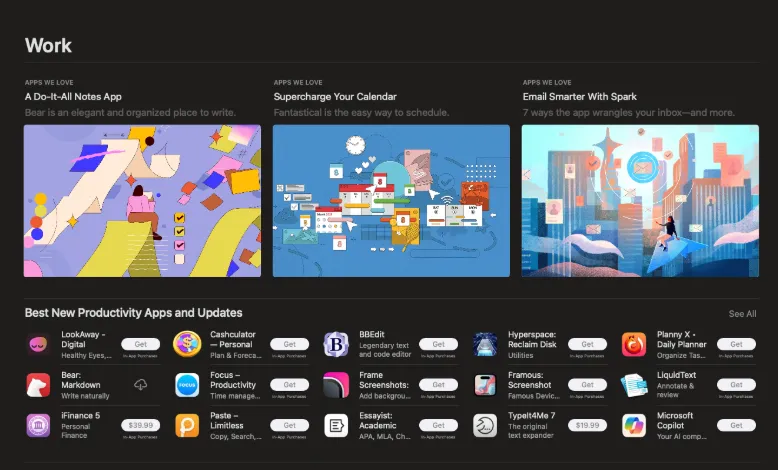
Task: Open the Spark email artwork
Action: tap(640, 201)
